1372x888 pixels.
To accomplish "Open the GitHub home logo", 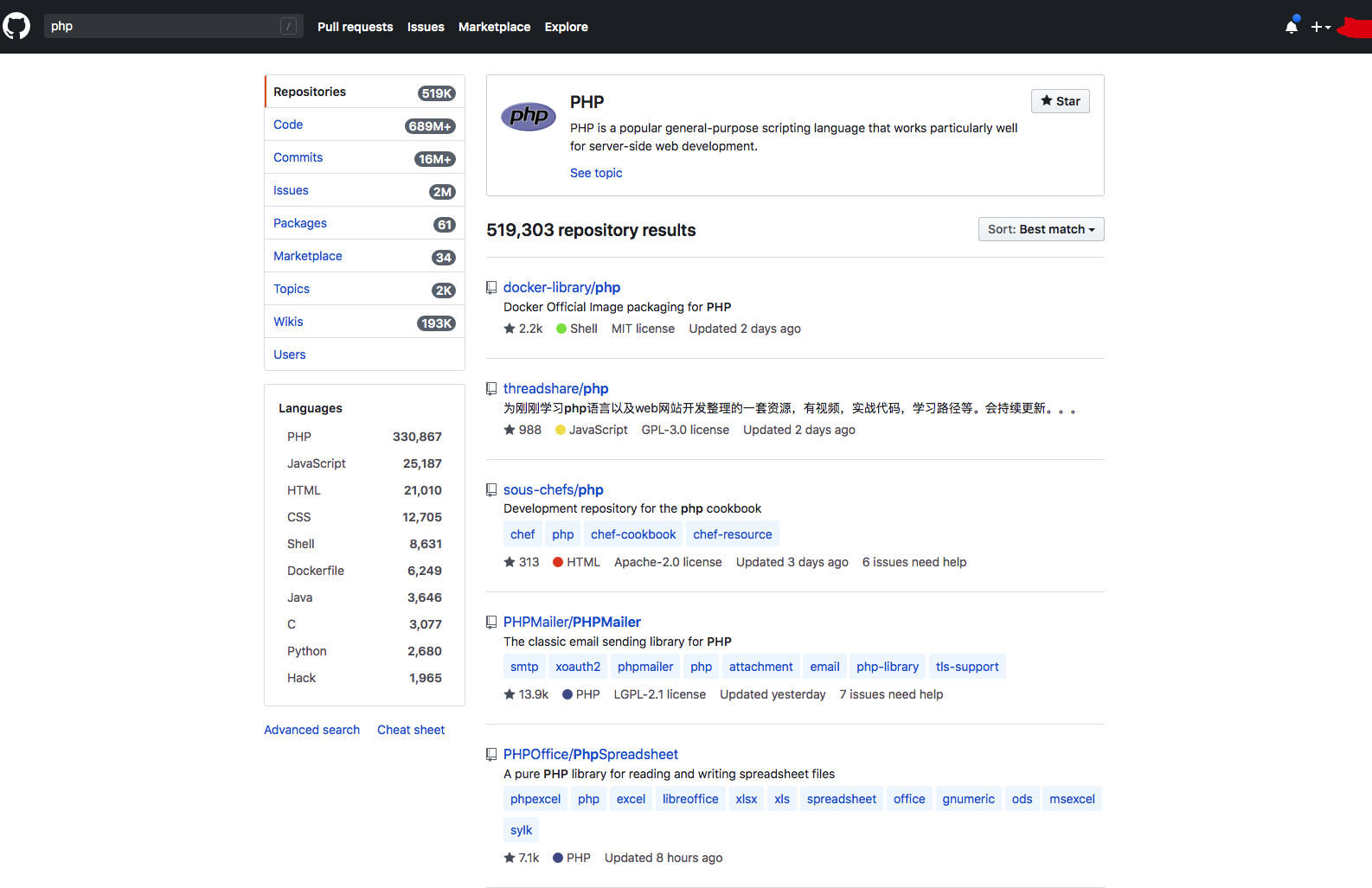I will [x=16, y=26].
